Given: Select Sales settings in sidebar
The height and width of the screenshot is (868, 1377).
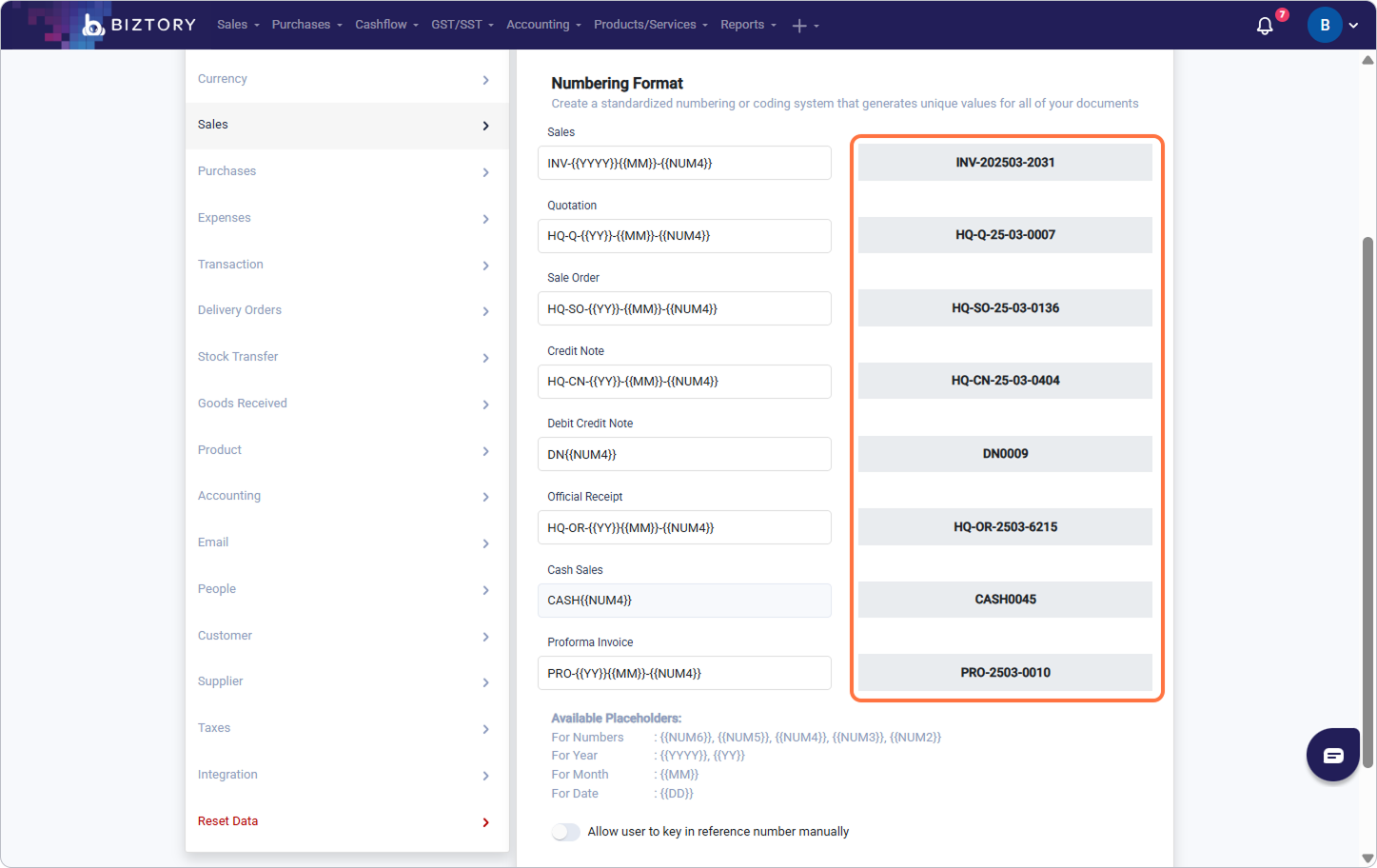Looking at the screenshot, I should click(x=347, y=126).
